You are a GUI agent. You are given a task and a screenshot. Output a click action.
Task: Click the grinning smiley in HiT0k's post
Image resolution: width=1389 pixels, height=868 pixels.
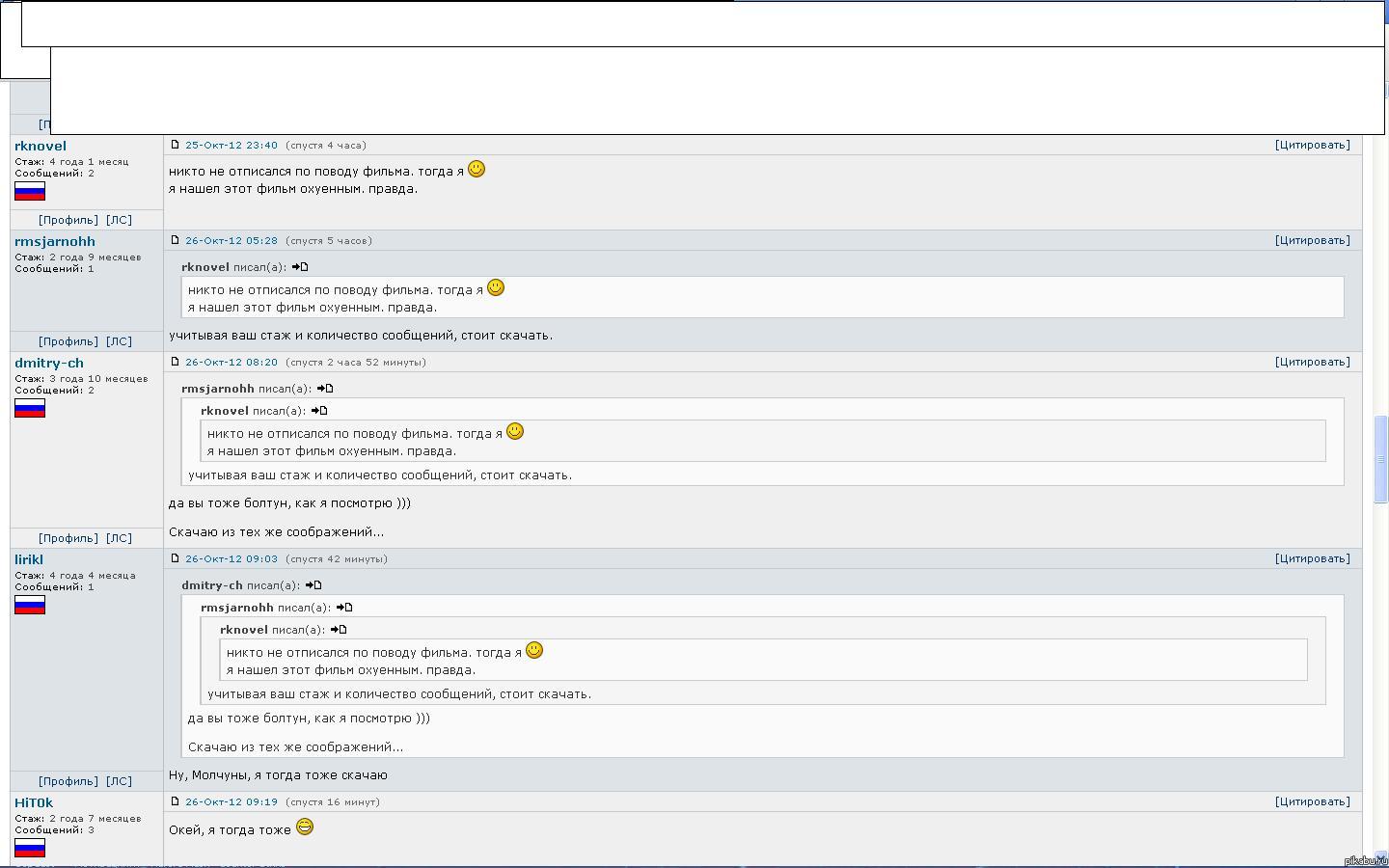tap(305, 827)
